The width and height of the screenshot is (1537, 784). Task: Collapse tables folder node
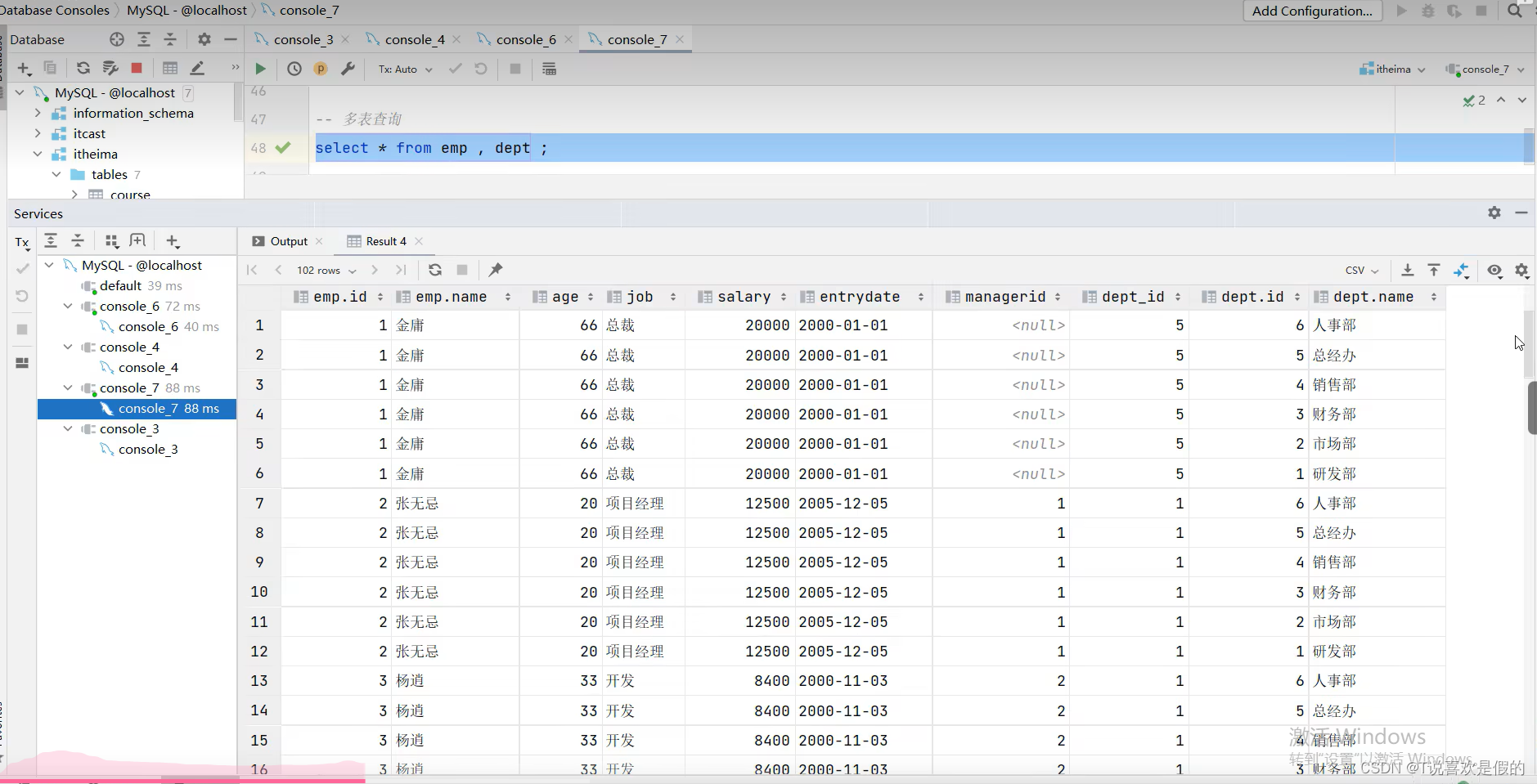tap(56, 174)
